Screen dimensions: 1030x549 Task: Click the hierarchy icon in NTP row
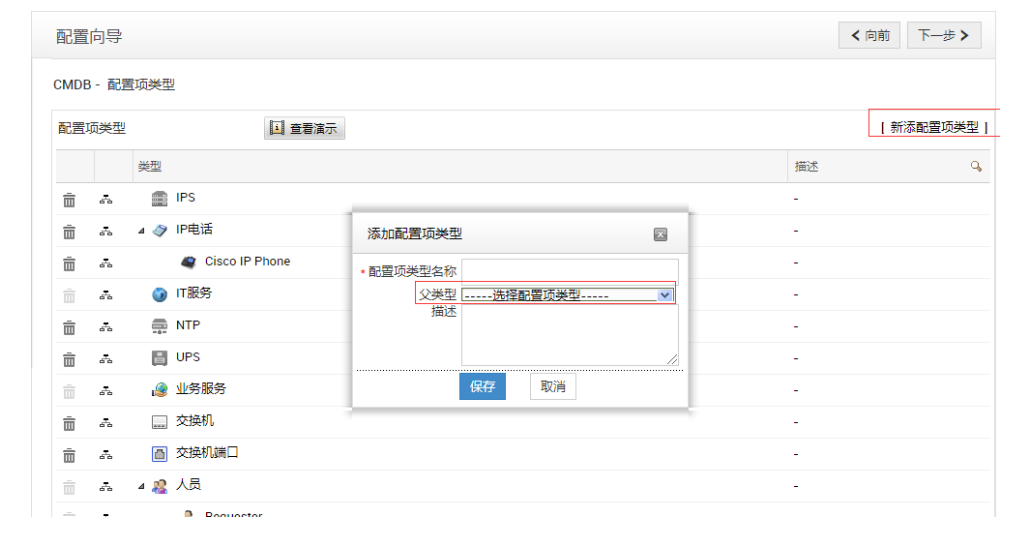(x=106, y=326)
